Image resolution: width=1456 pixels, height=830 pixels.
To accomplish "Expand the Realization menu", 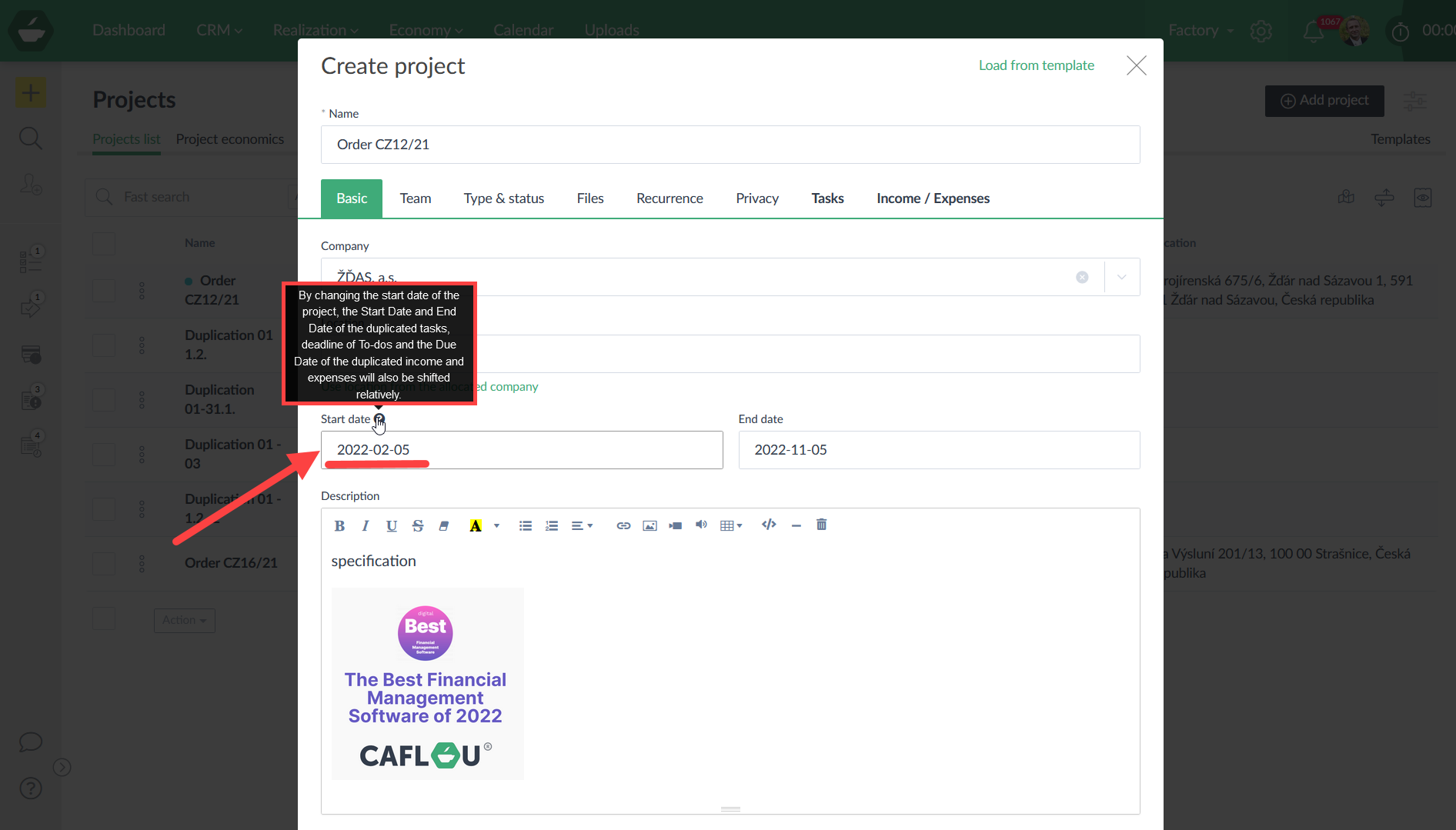I will pos(316,30).
